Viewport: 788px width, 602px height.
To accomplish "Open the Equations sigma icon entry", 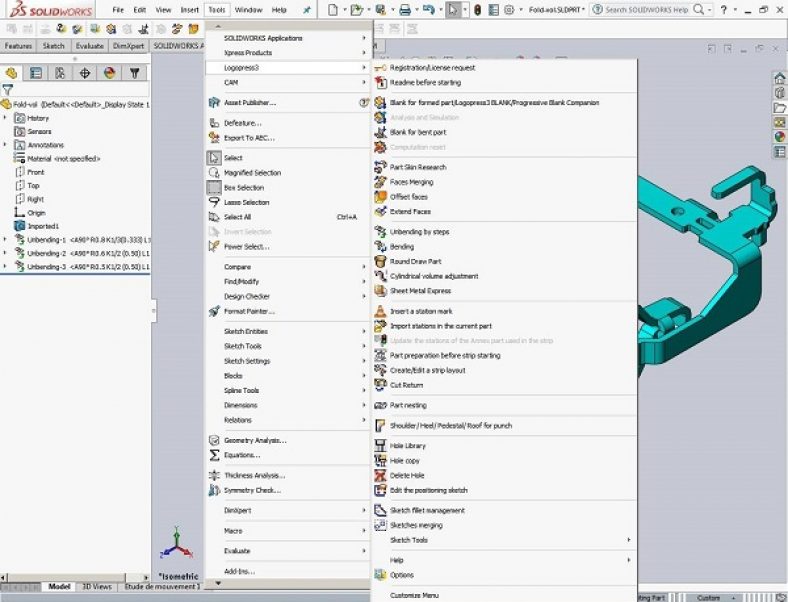I will 213,455.
